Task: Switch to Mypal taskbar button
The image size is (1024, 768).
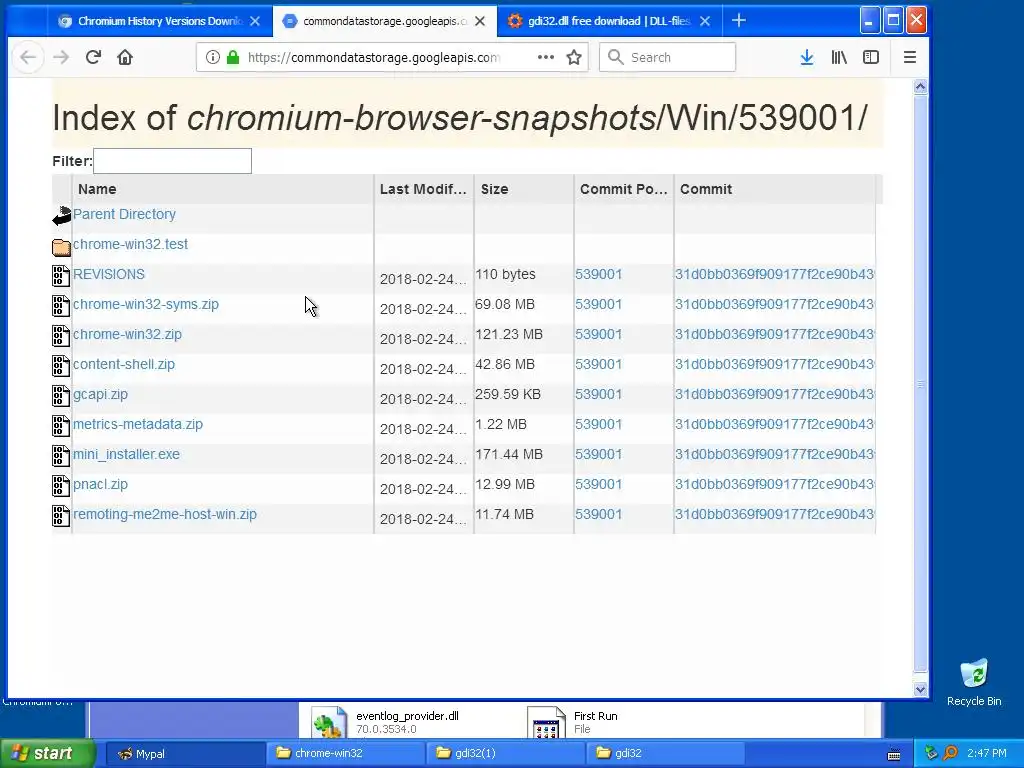Action: point(185,754)
